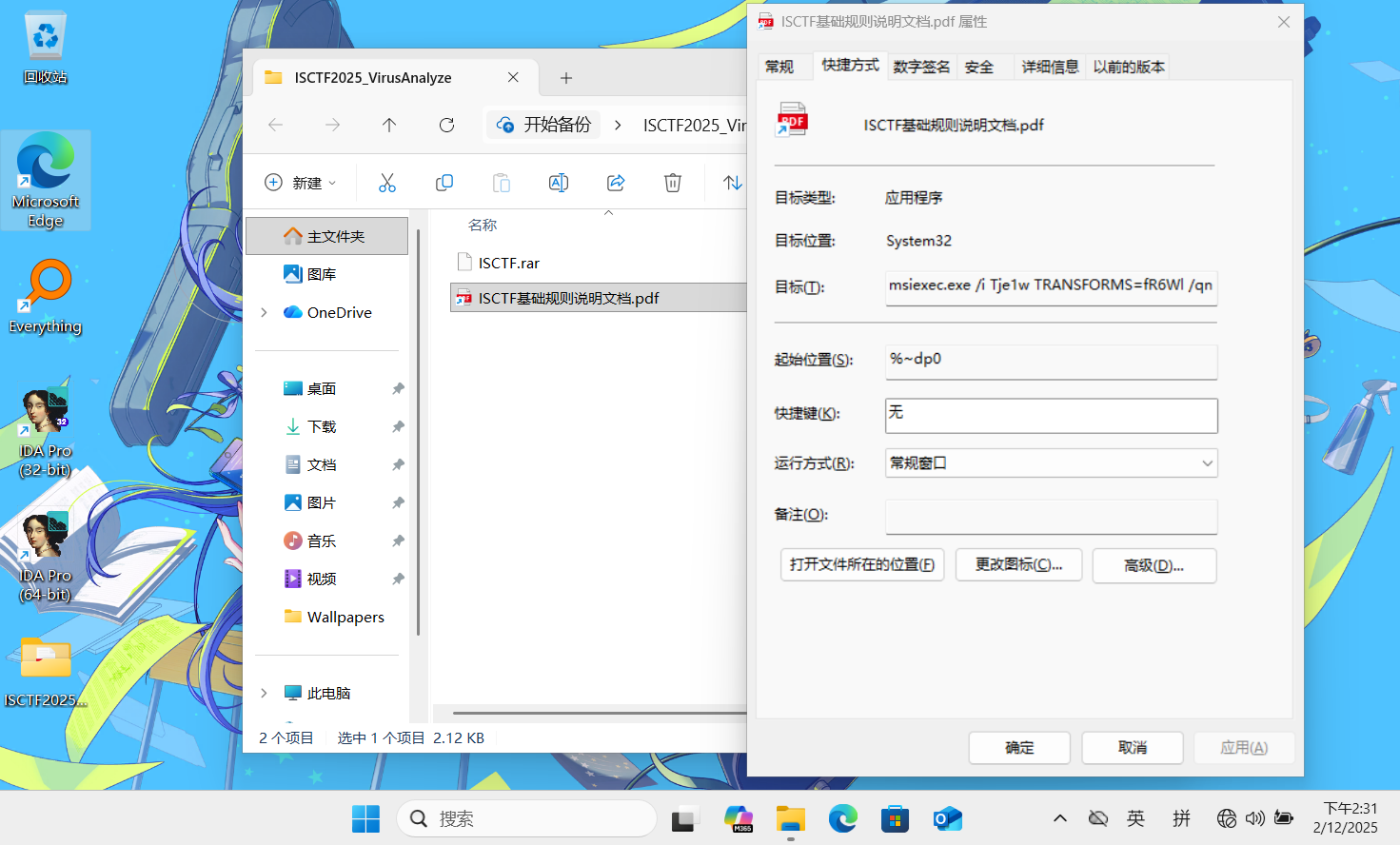Click the taskbar search box
The width and height of the screenshot is (1400, 845).
tap(526, 818)
